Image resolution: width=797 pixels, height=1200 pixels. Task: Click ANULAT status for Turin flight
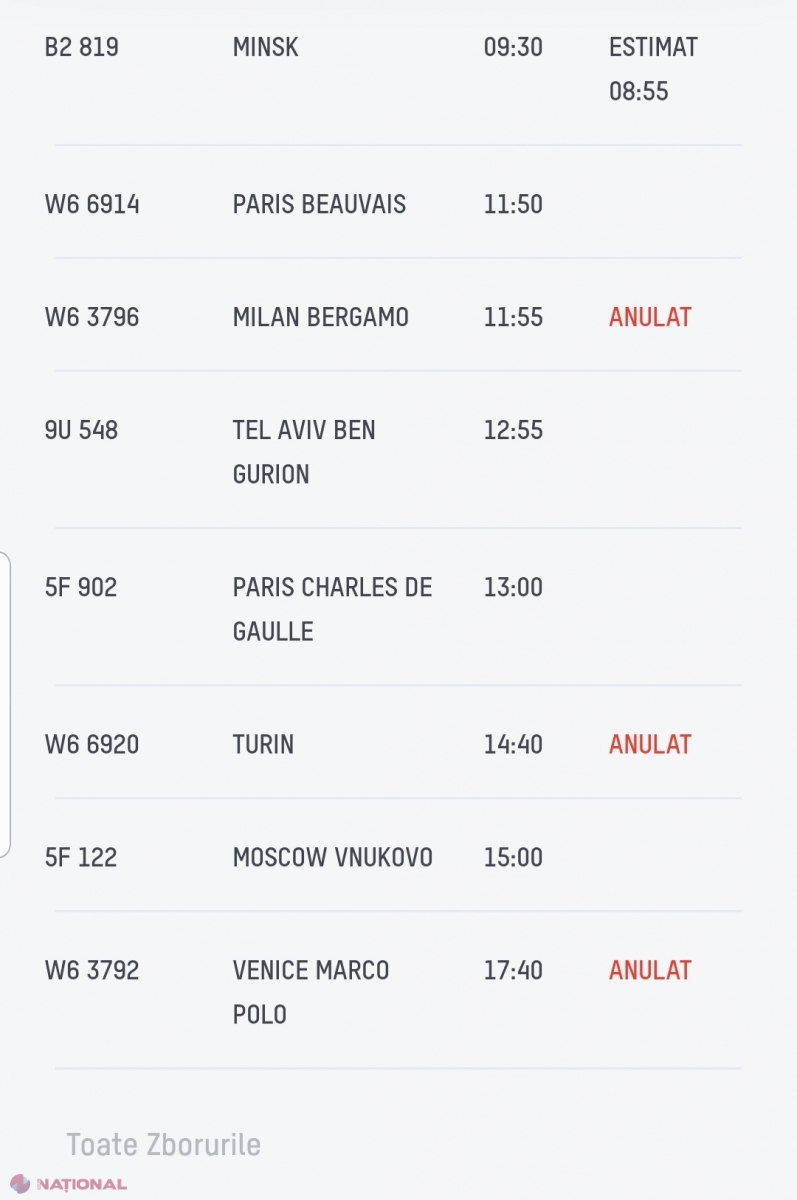pos(650,744)
